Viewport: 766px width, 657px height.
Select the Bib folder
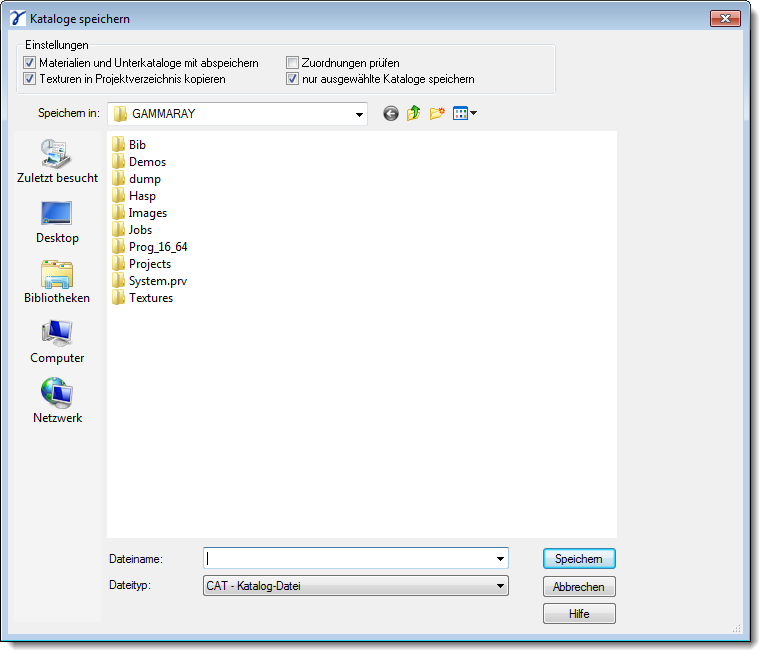[129, 145]
